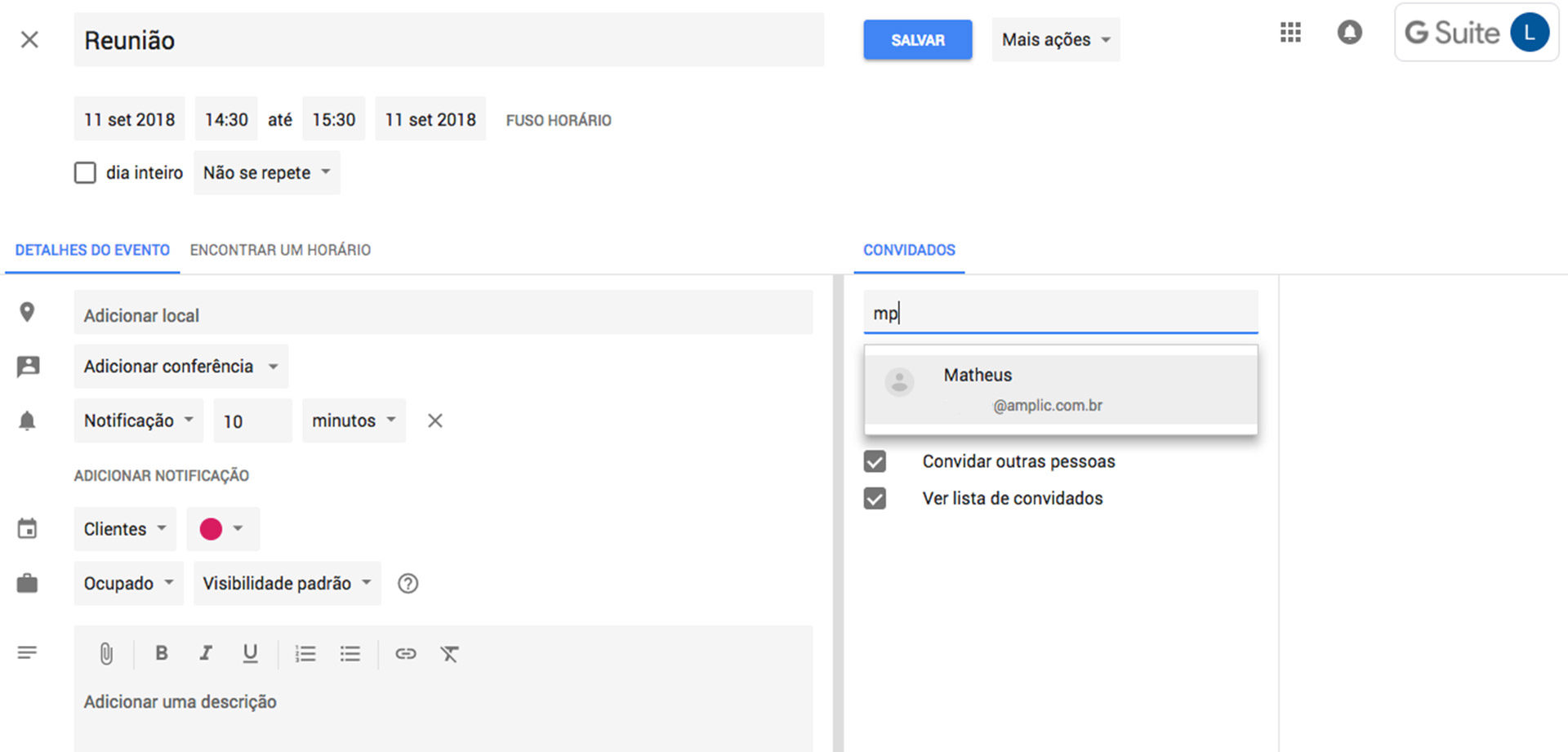Switch to the Encontrar um horário tab

tap(280, 250)
